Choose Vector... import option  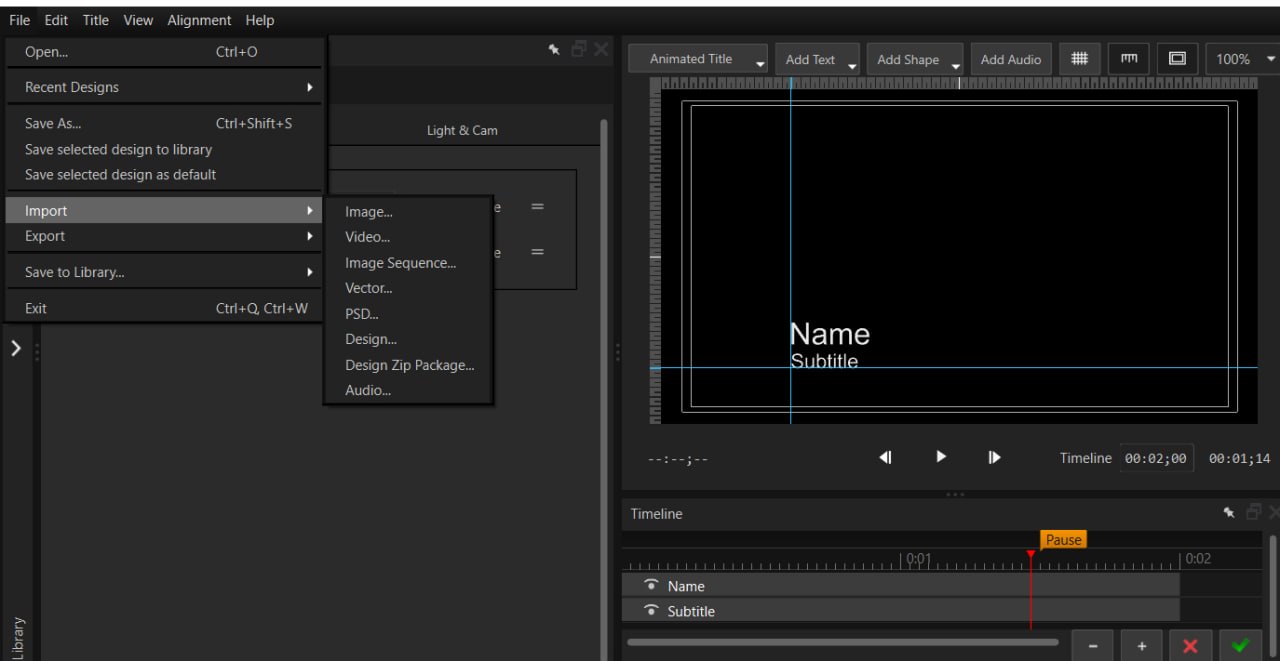pos(408,288)
